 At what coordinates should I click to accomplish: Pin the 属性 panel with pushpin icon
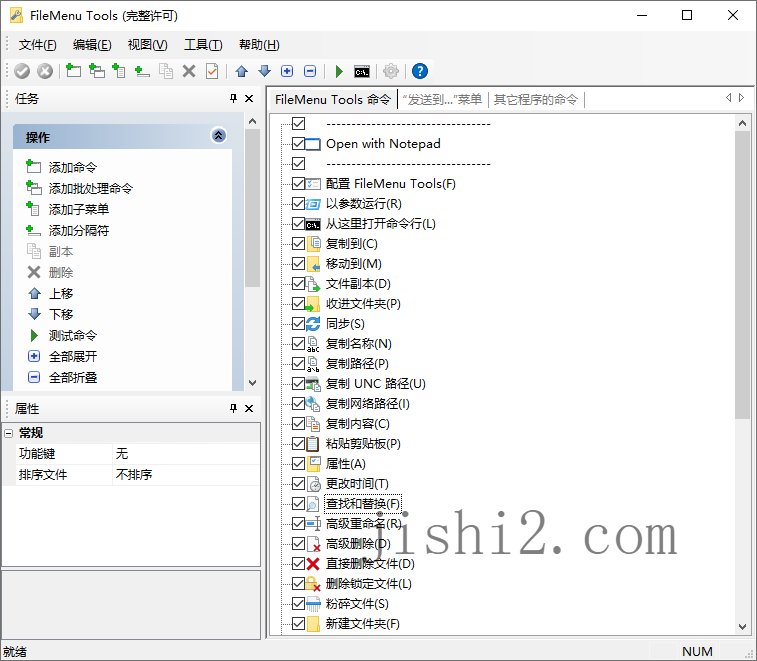[x=233, y=408]
